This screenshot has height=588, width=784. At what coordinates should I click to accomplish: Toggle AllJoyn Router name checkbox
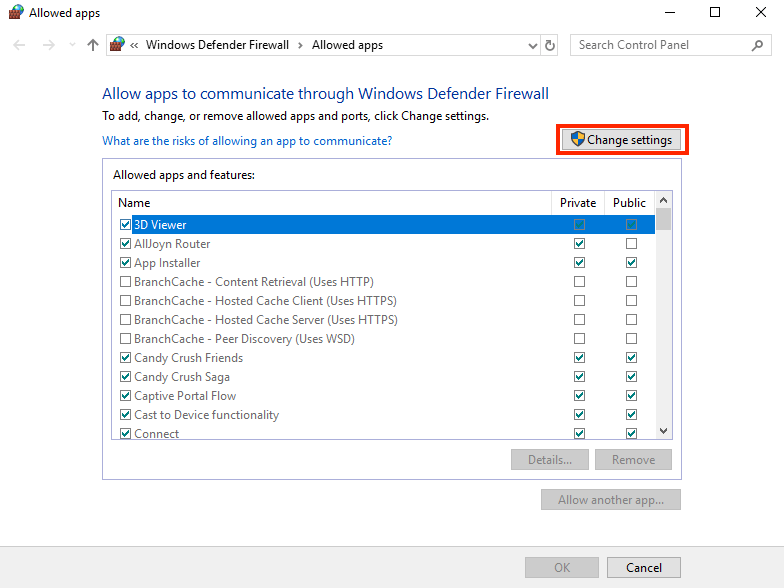(126, 244)
